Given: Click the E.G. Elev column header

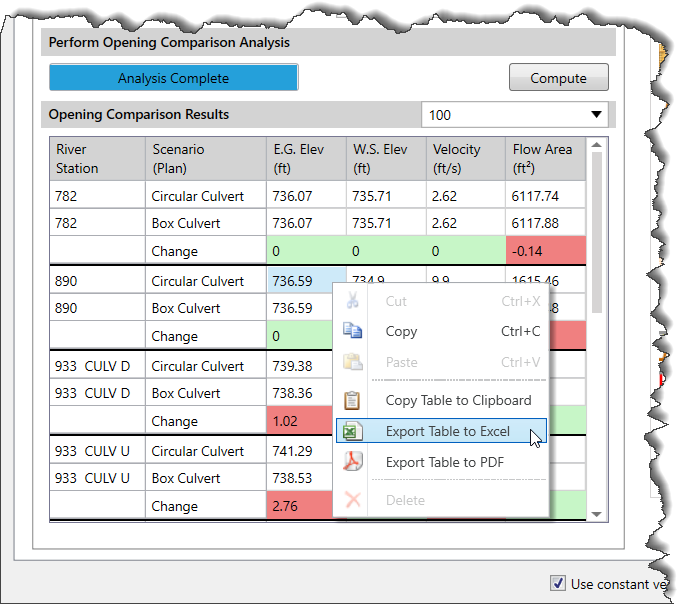Looking at the screenshot, I should 306,159.
